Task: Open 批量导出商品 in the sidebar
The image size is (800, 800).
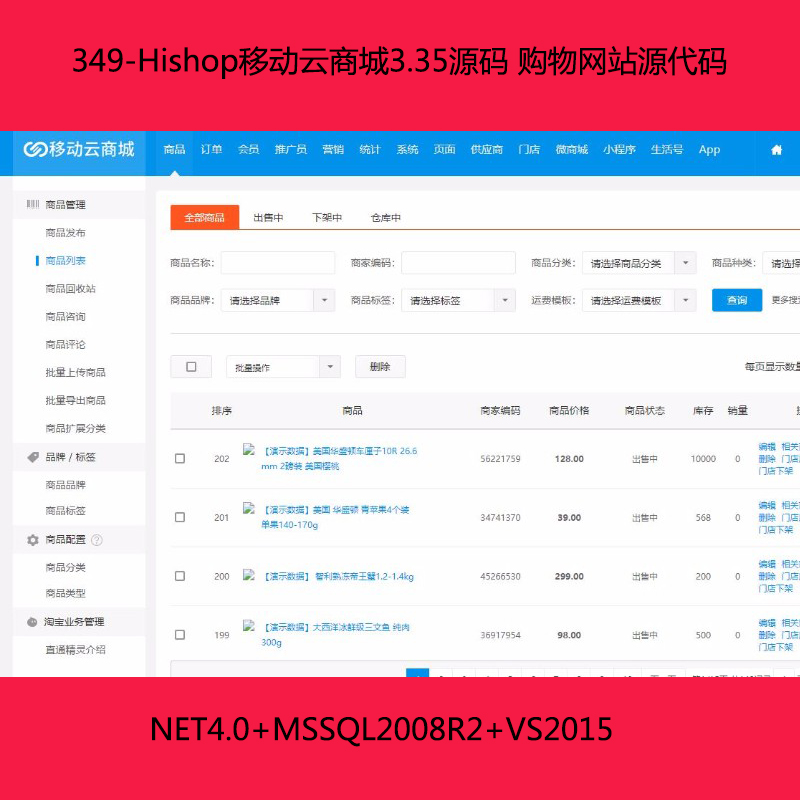Action: point(76,401)
